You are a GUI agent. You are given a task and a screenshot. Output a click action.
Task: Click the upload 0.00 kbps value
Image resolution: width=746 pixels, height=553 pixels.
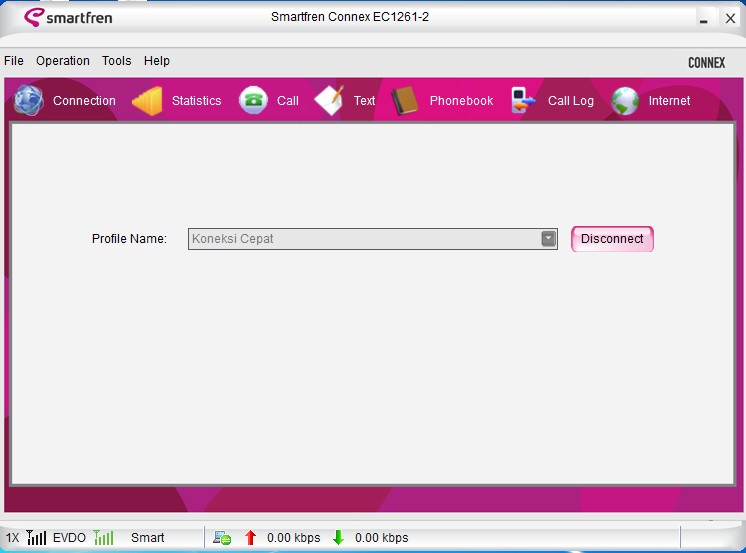[294, 538]
